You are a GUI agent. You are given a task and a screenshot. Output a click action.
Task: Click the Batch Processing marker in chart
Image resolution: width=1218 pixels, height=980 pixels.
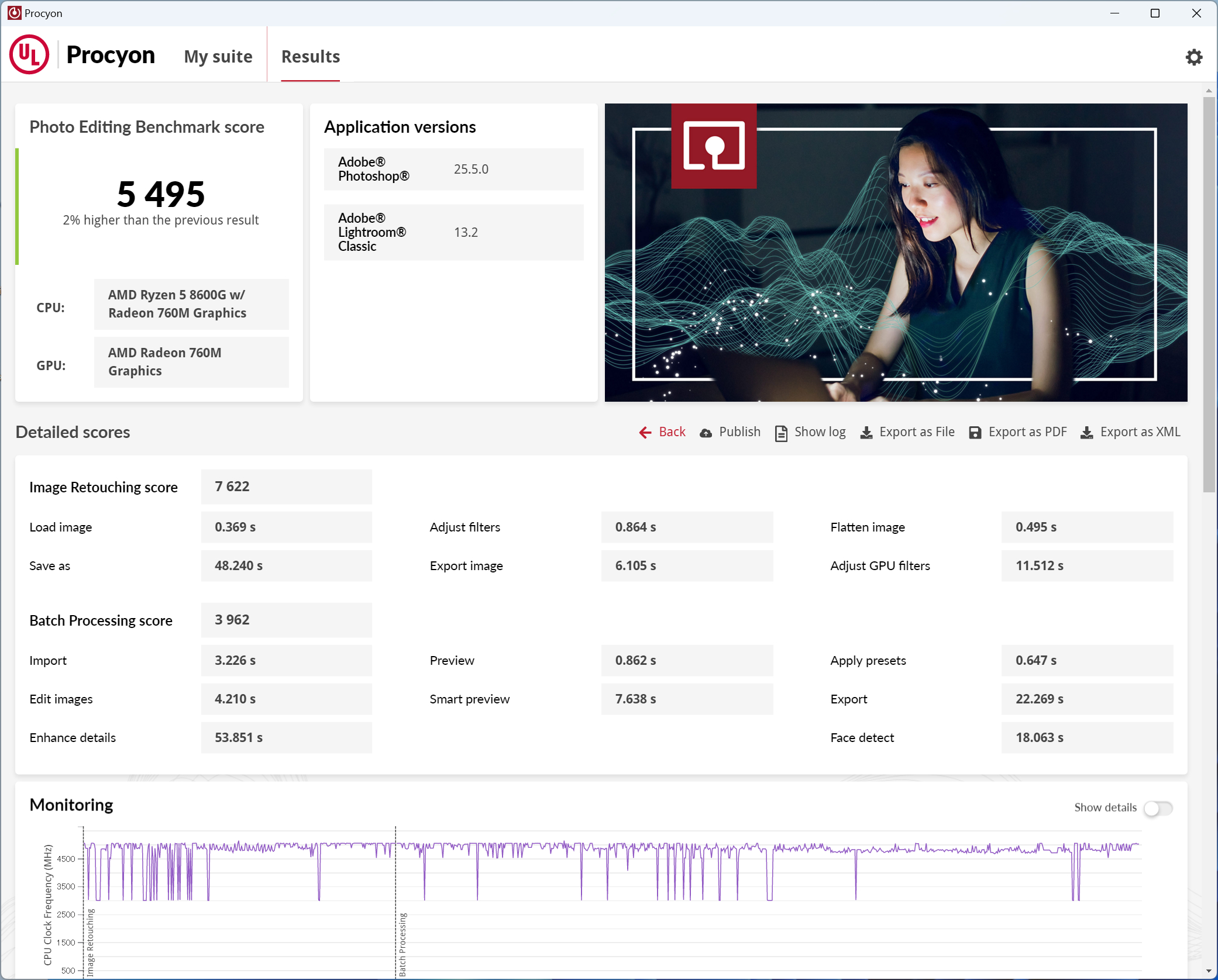click(x=402, y=944)
